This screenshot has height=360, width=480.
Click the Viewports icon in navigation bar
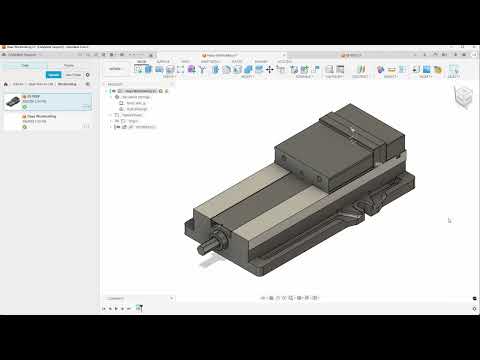315,298
